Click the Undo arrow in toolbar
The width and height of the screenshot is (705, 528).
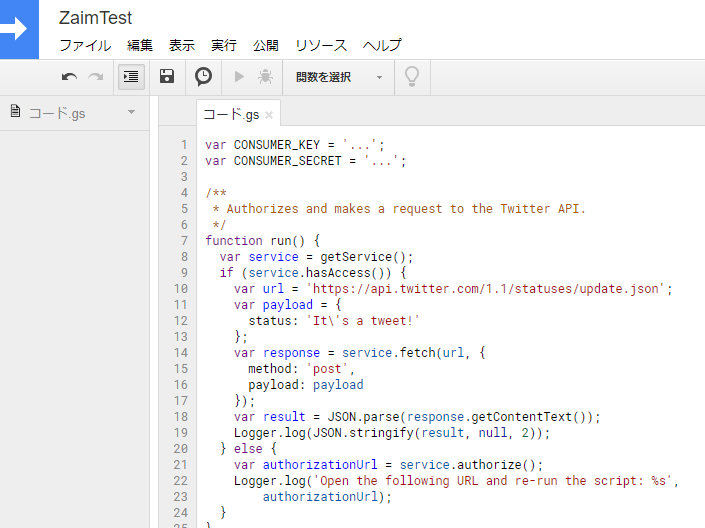69,77
